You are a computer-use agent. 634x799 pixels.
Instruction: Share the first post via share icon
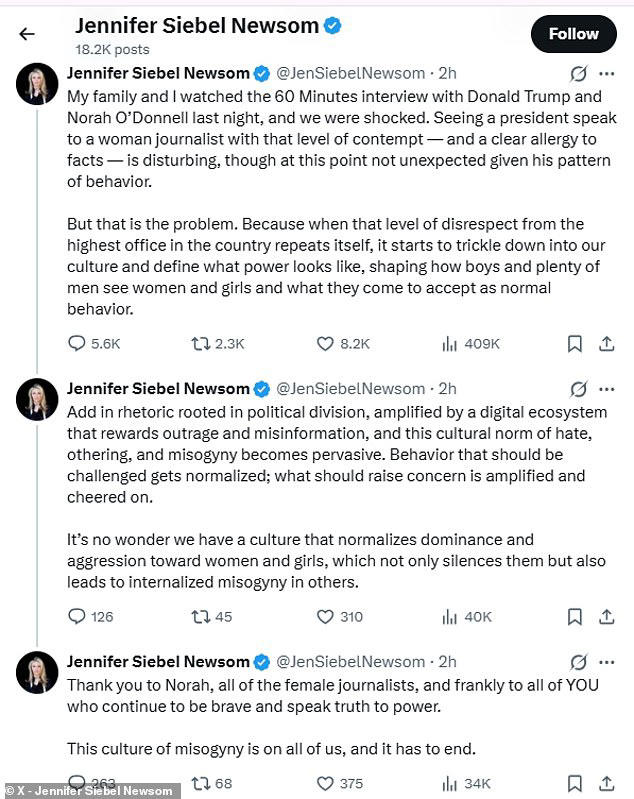(x=606, y=343)
